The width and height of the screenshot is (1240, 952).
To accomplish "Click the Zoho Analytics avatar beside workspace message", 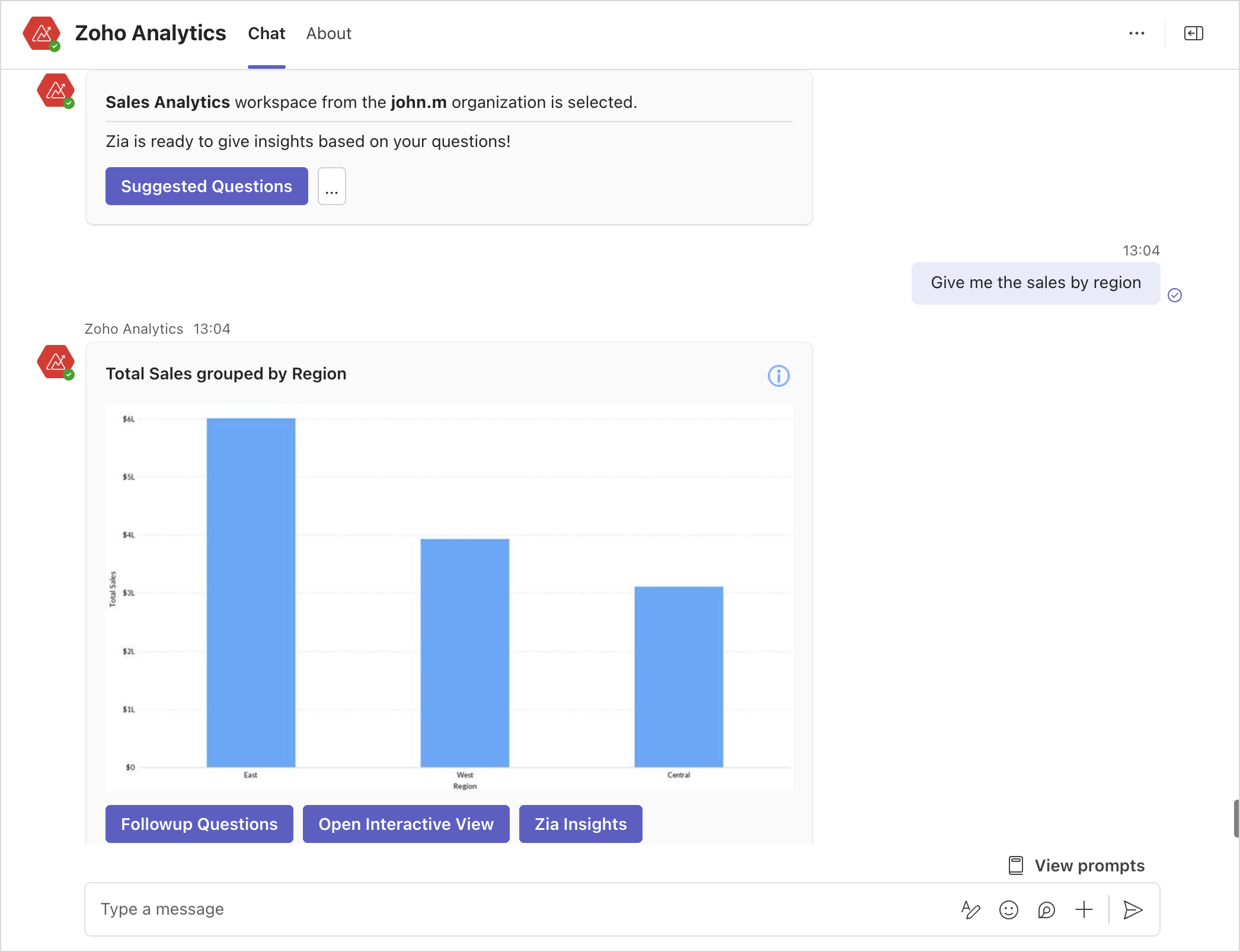I will [56, 91].
